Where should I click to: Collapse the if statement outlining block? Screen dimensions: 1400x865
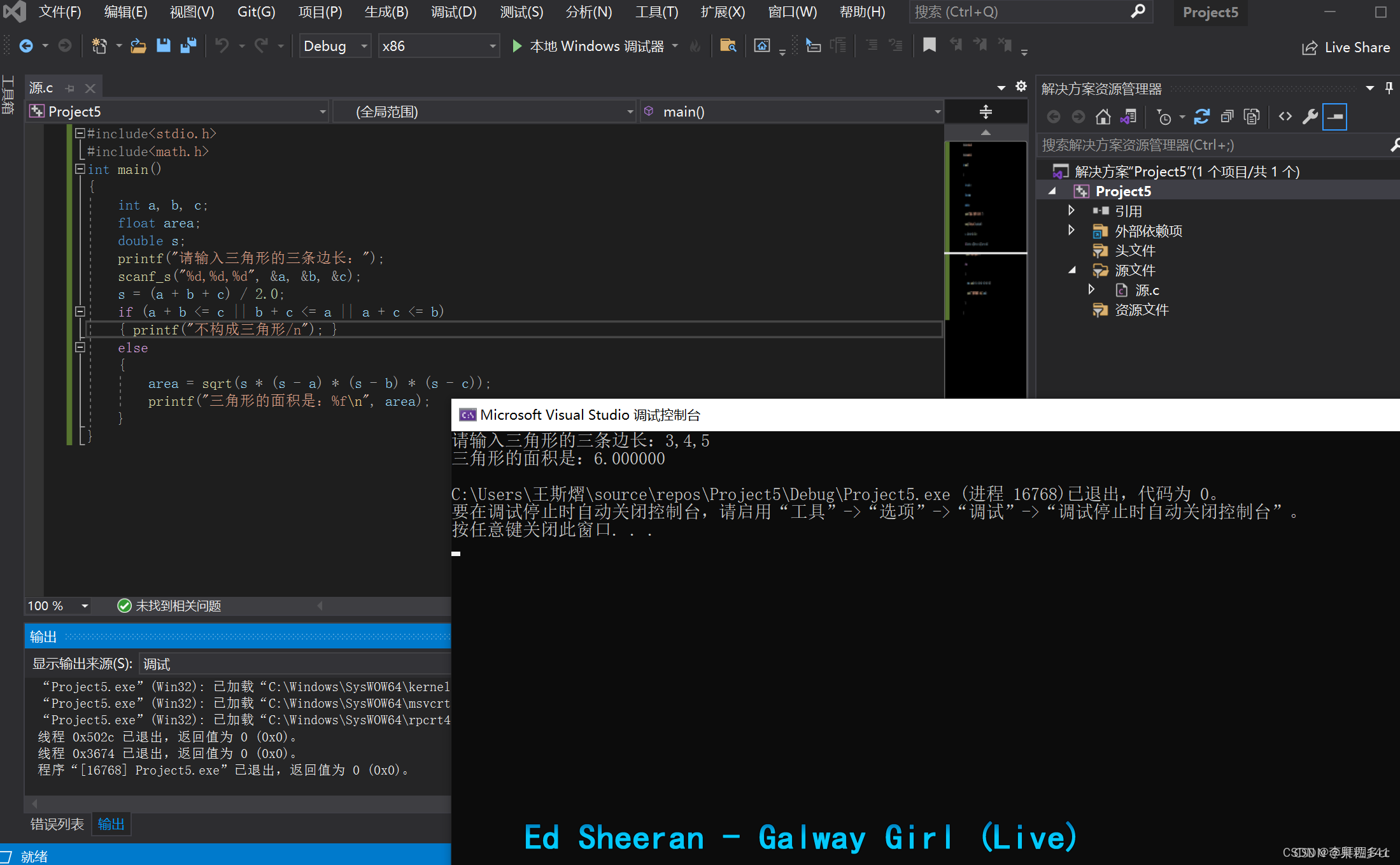click(80, 311)
